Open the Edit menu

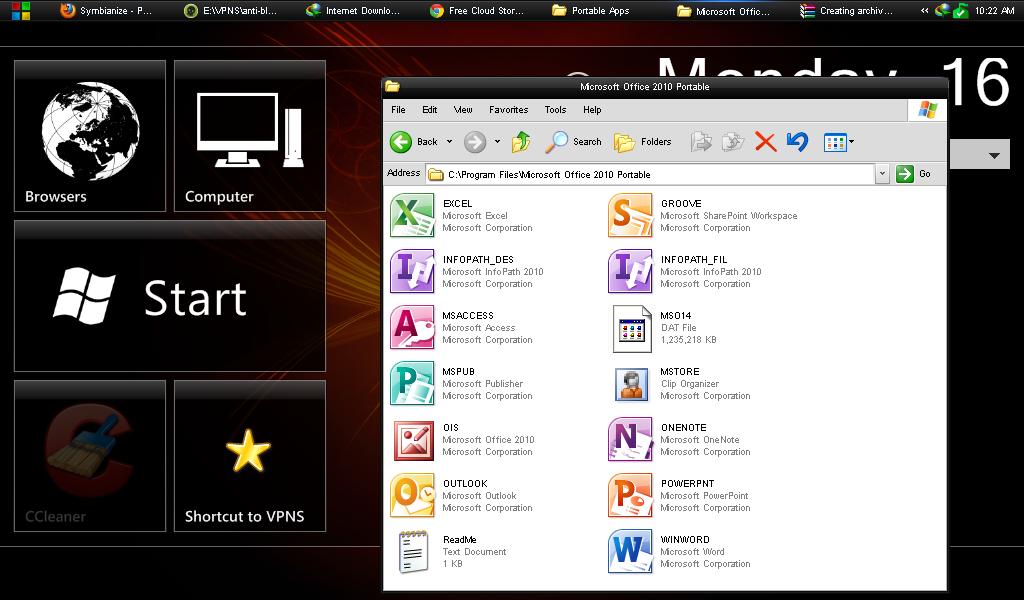click(430, 110)
